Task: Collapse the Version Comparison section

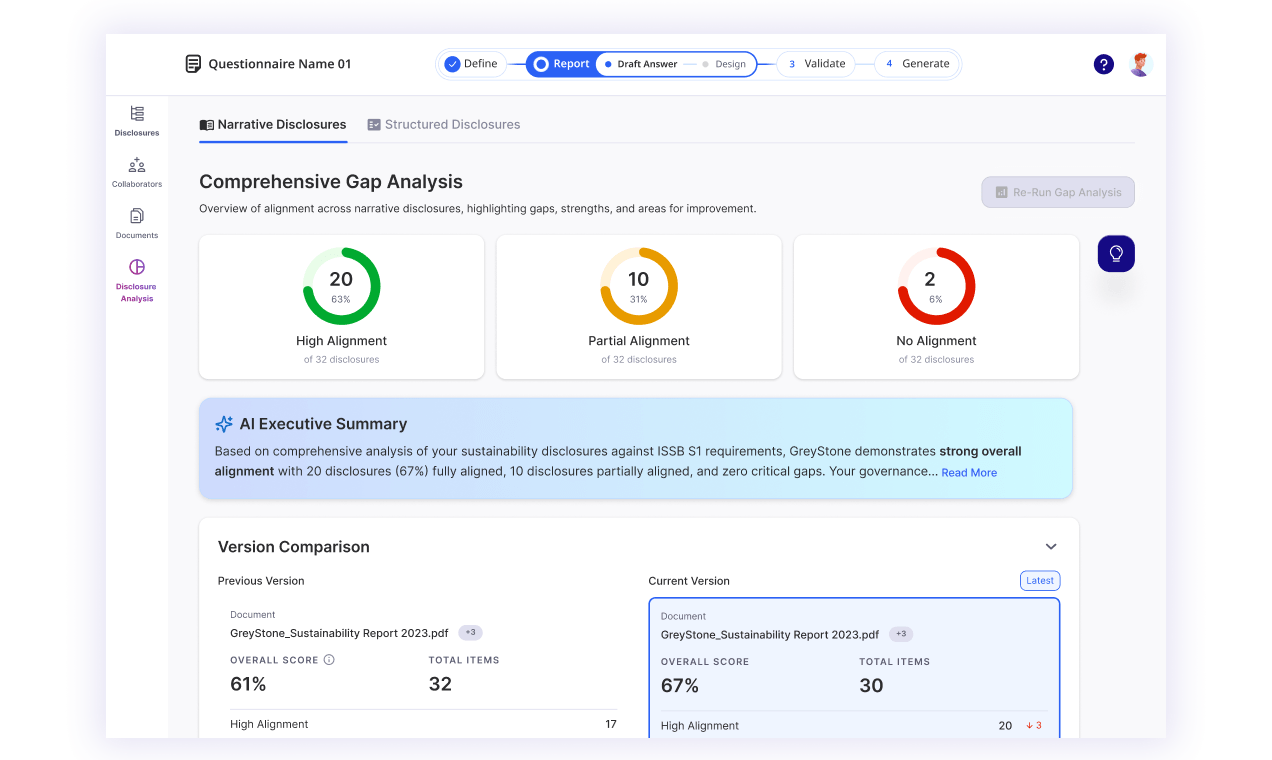Action: click(x=1051, y=547)
